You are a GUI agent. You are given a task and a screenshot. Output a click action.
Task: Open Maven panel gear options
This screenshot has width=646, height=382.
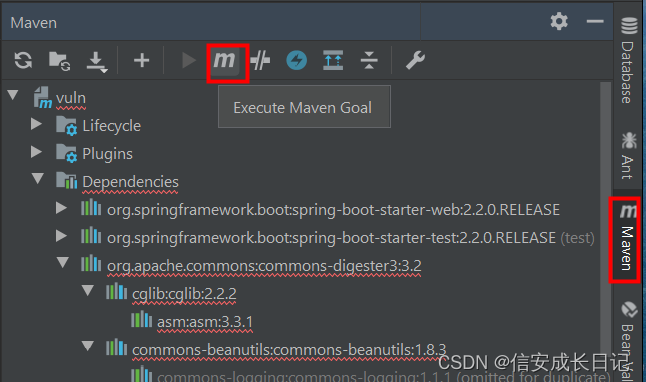[x=559, y=21]
